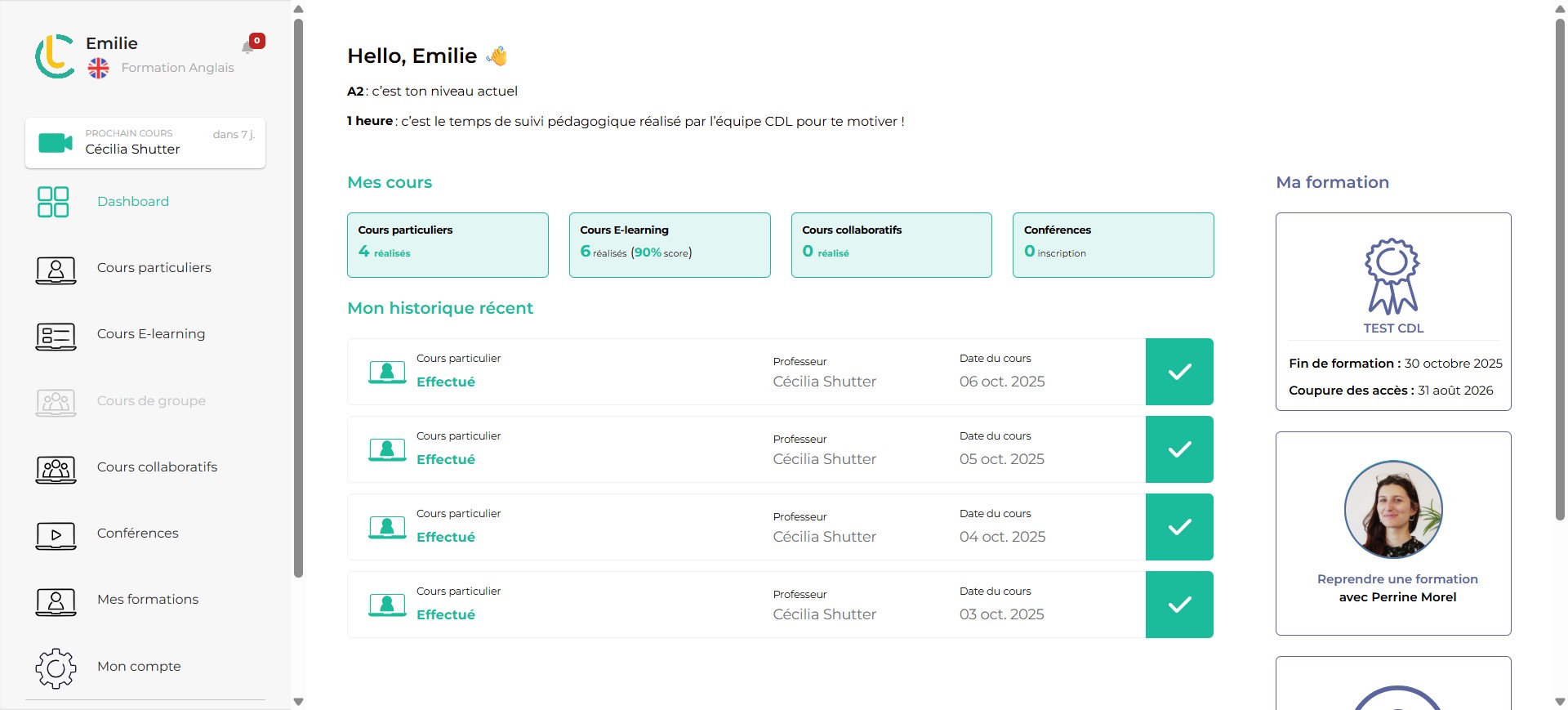Click the Conférences play screen icon

56,534
